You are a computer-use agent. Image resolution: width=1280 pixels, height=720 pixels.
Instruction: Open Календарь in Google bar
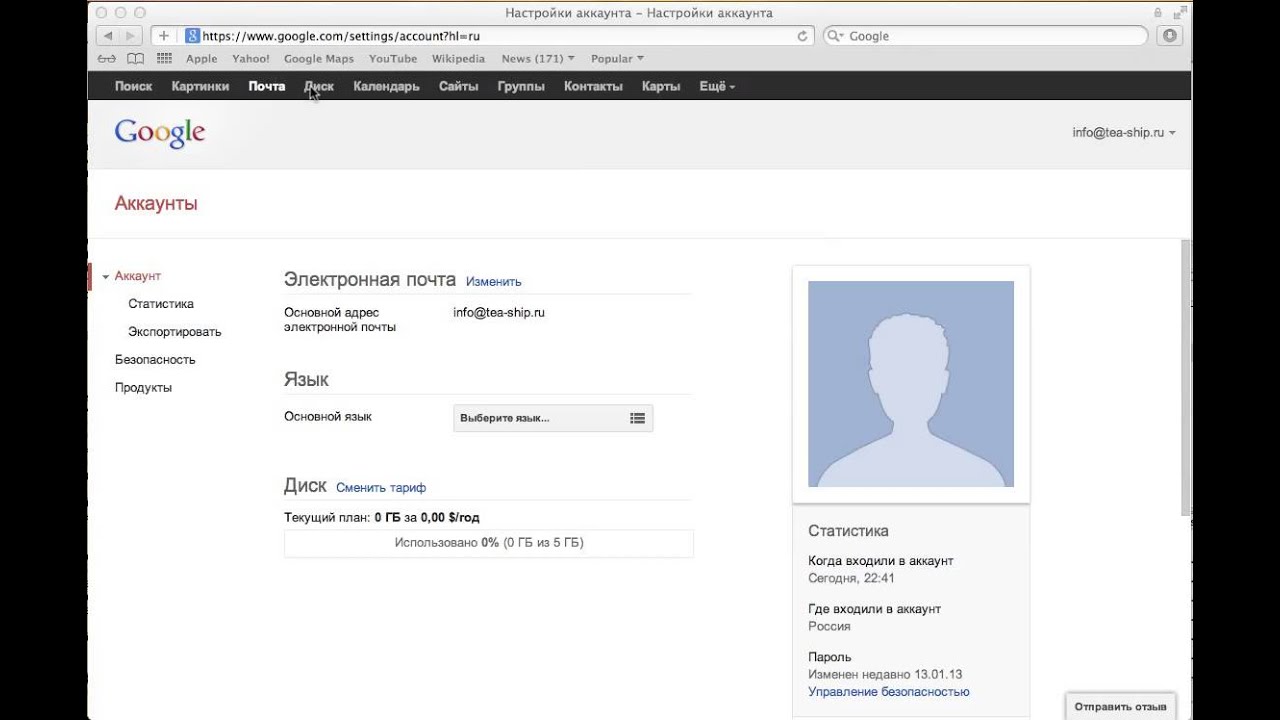point(386,86)
